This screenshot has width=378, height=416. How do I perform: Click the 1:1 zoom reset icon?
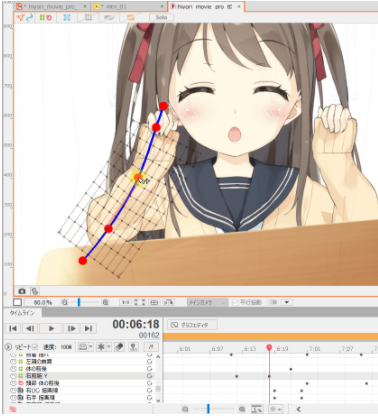coord(125,302)
